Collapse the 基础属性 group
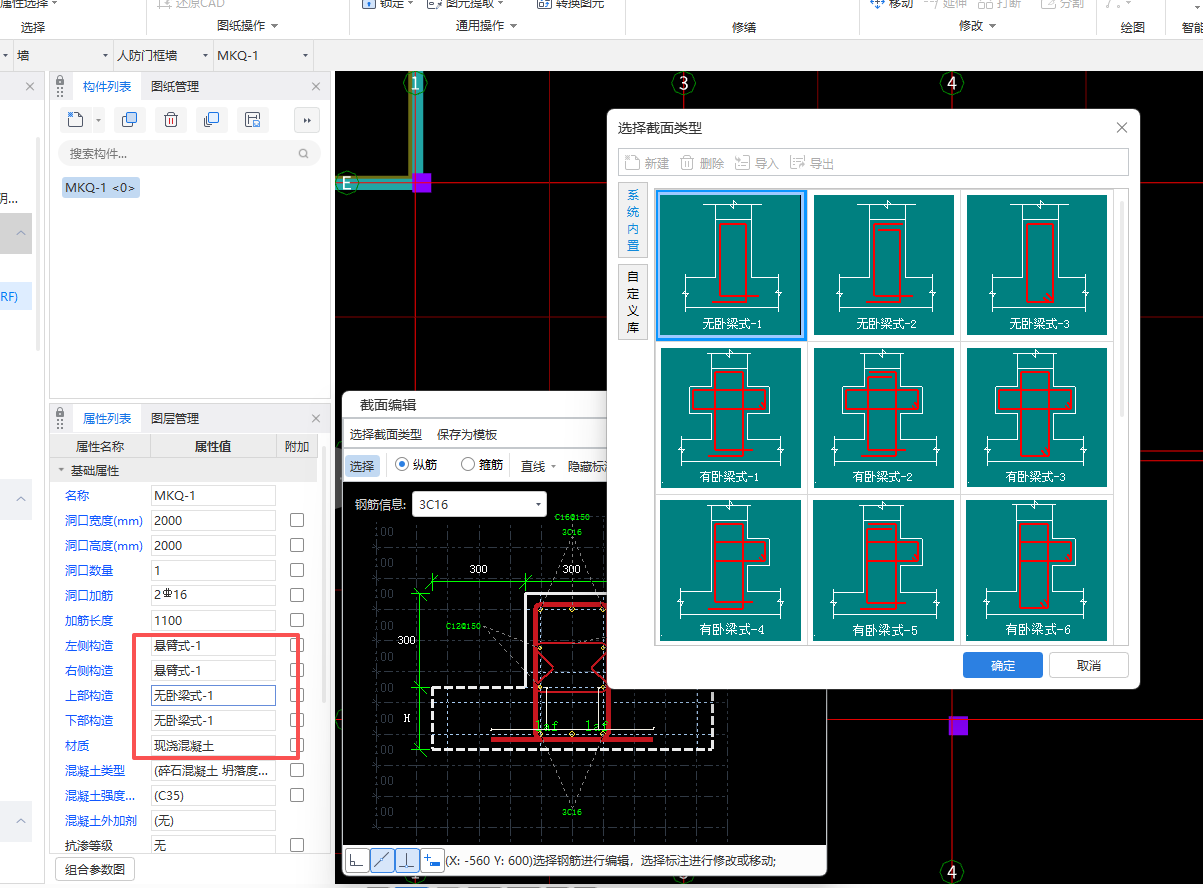Screen dimensions: 1203x888 61,470
